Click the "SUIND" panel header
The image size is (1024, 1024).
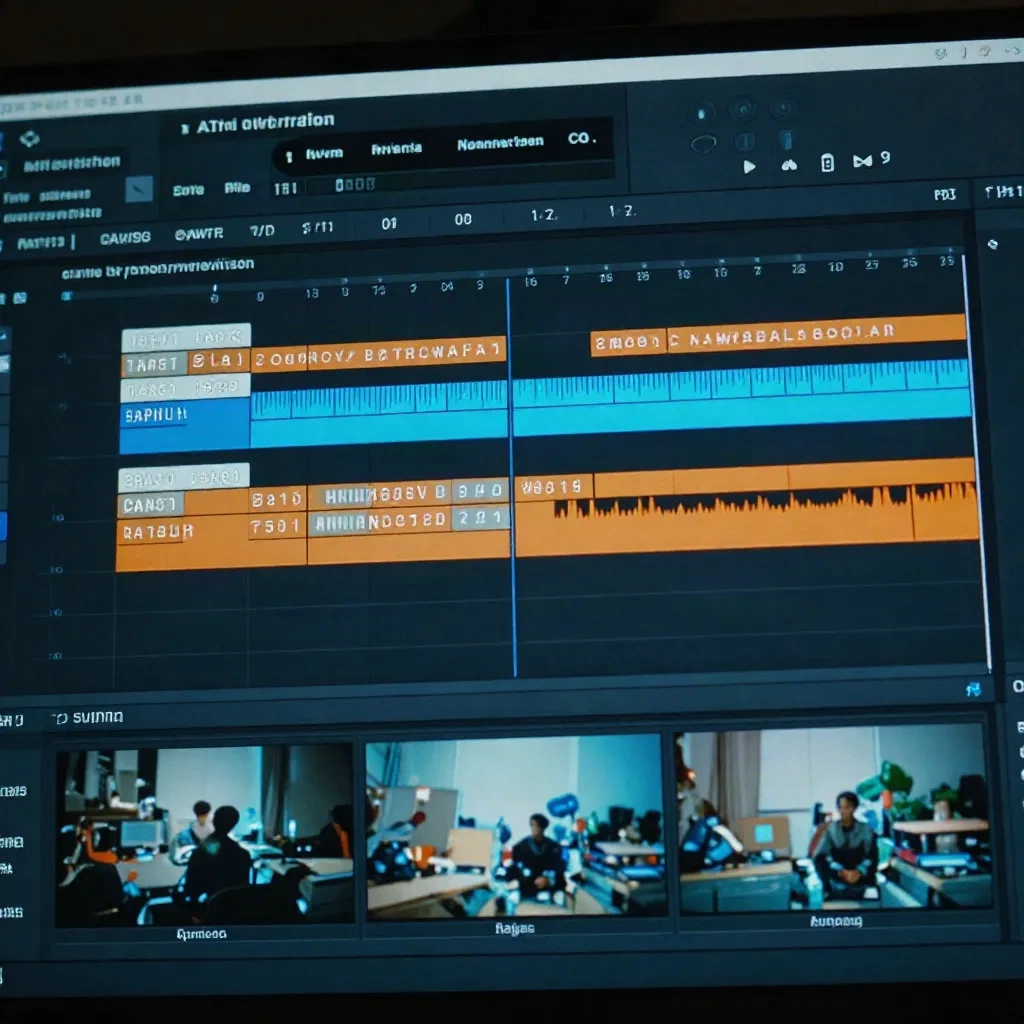[98, 717]
